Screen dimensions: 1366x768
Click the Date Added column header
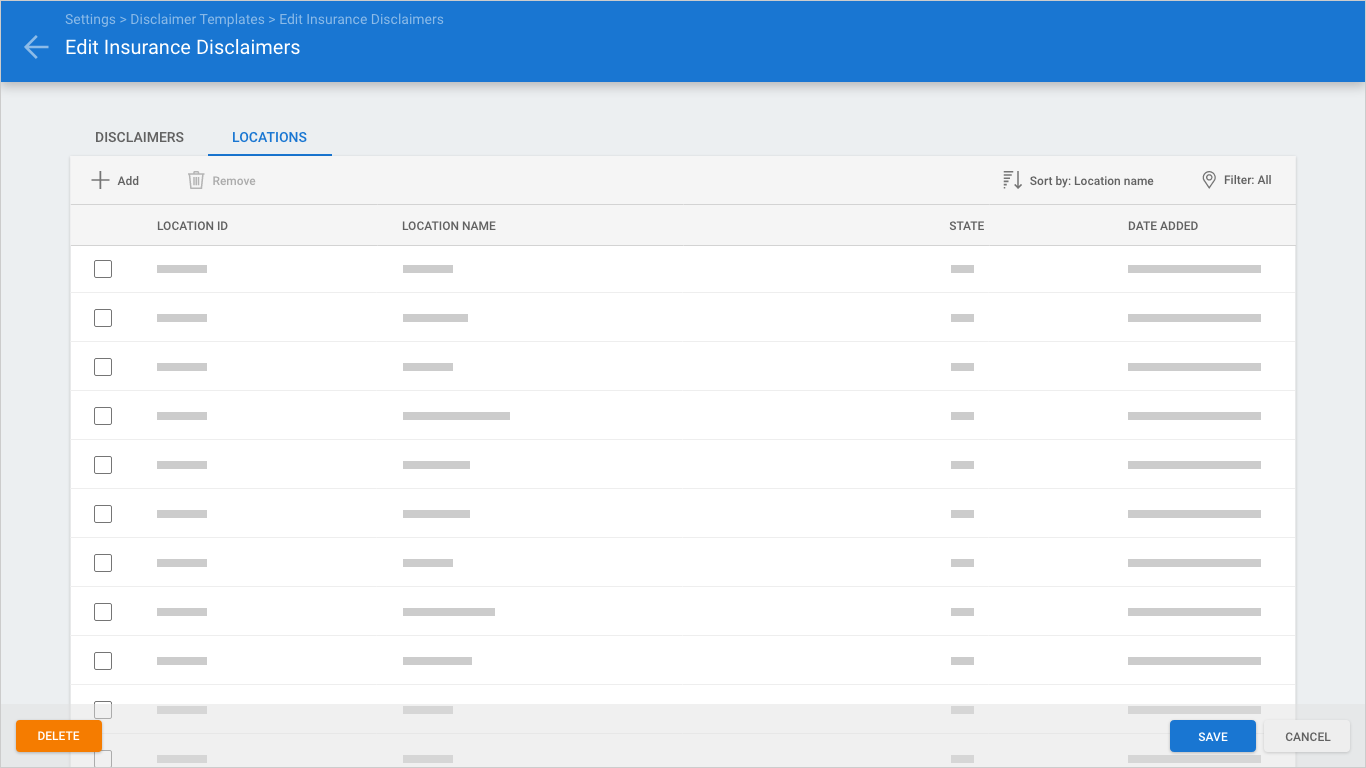point(1162,226)
